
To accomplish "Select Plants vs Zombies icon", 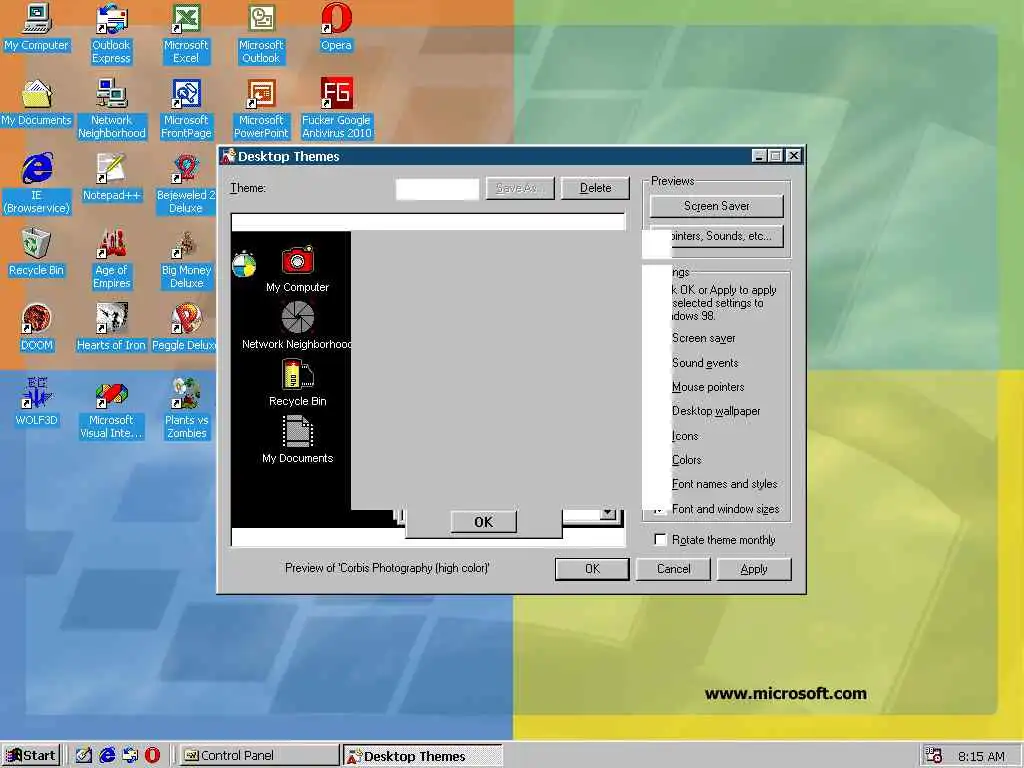I will [x=186, y=409].
